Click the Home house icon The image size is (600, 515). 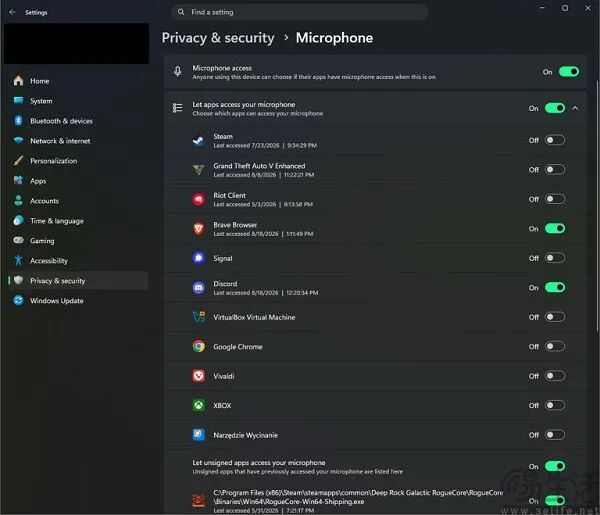[18, 81]
